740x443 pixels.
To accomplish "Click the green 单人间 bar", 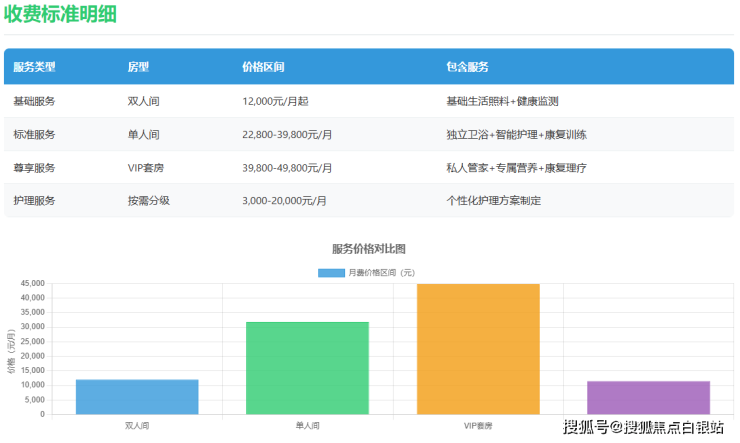I will click(x=307, y=367).
